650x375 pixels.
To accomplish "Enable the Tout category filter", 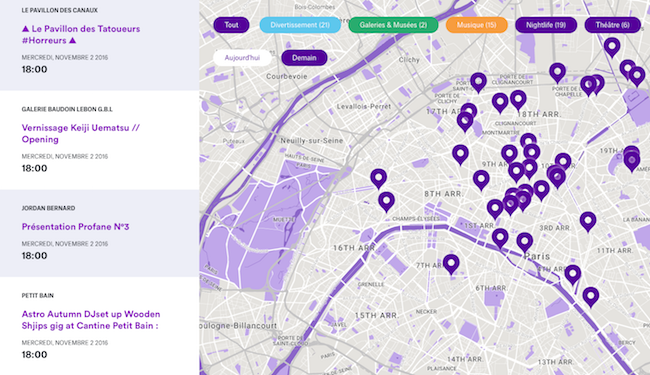I will click(x=231, y=25).
